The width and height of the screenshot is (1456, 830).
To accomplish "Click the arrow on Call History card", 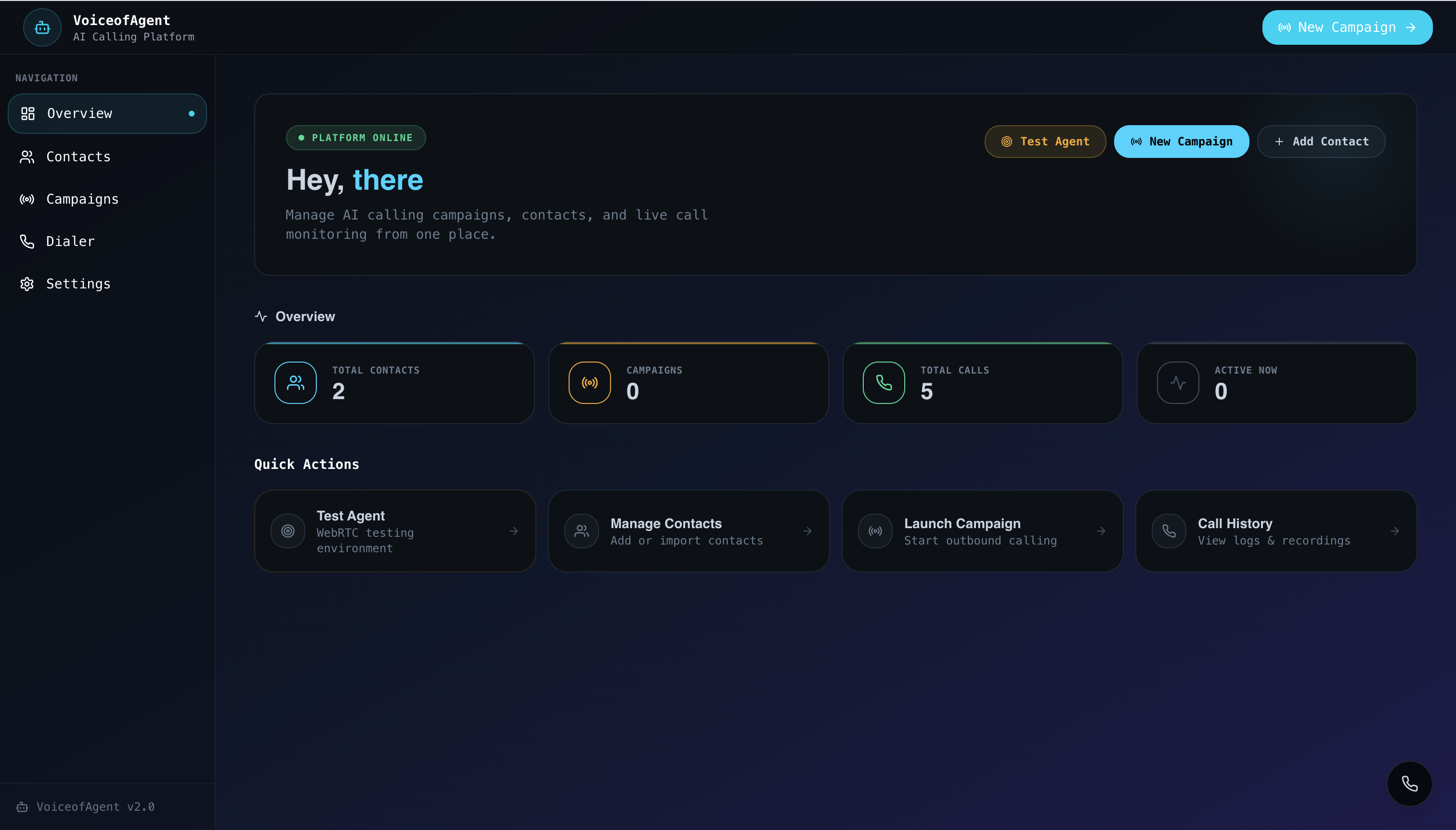I will [x=1394, y=531].
